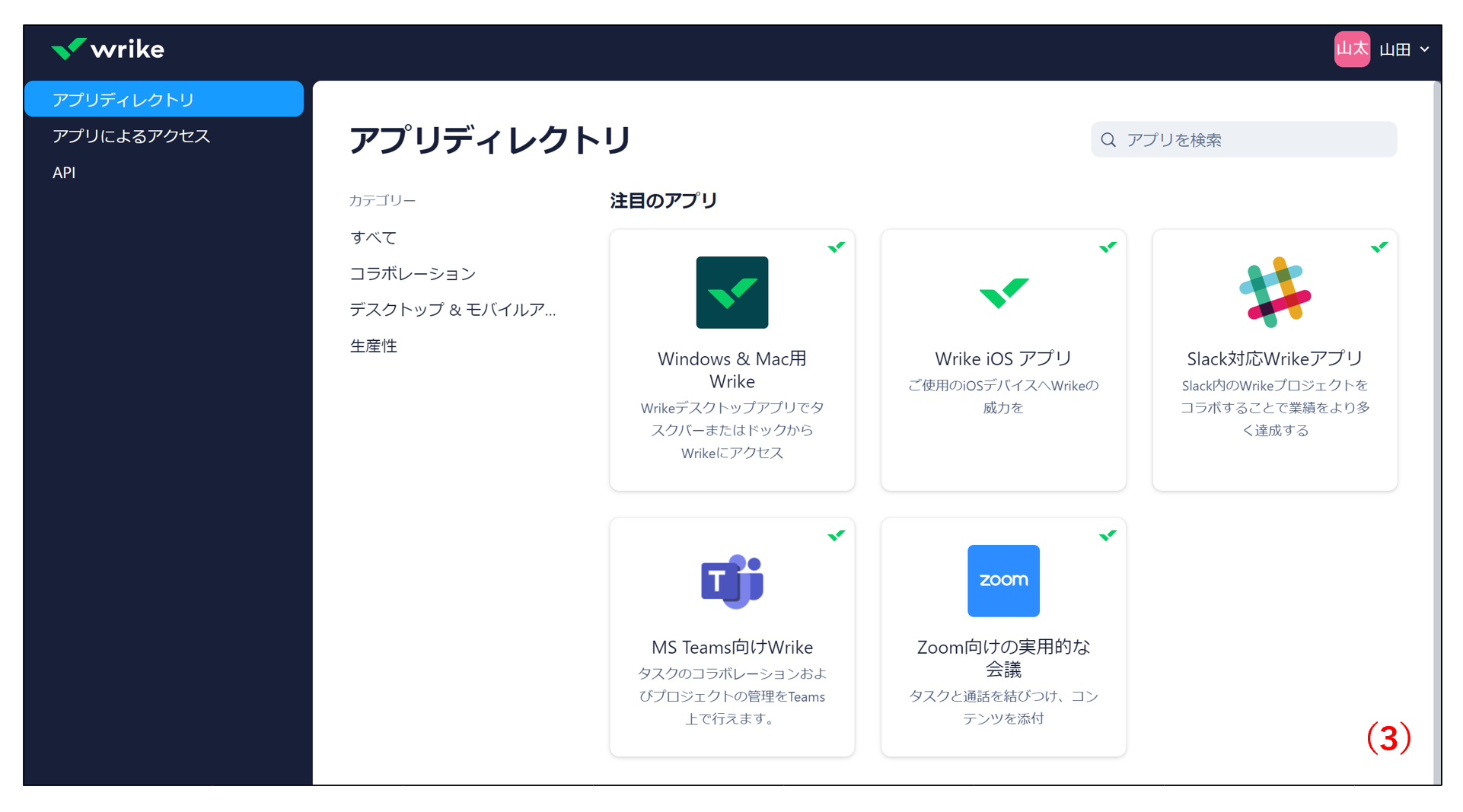Open the 山田 user dropdown
Image resolution: width=1463 pixels, height=812 pixels.
pyautogui.click(x=1403, y=49)
